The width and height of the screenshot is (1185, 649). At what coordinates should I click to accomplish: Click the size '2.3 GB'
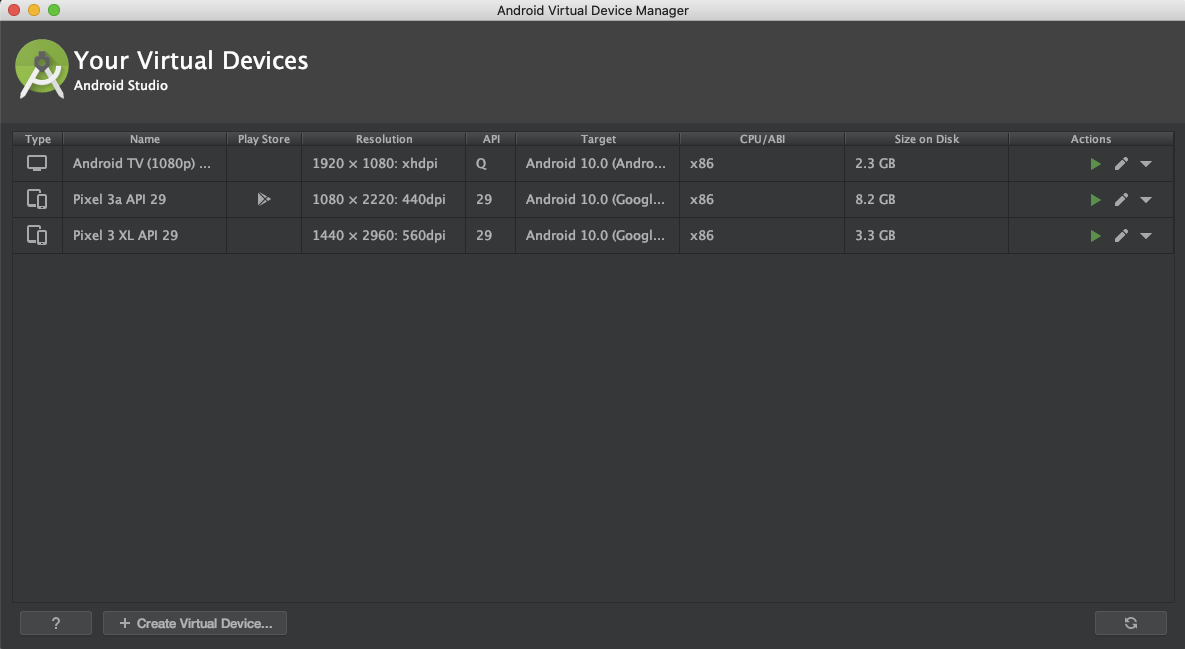click(x=875, y=163)
